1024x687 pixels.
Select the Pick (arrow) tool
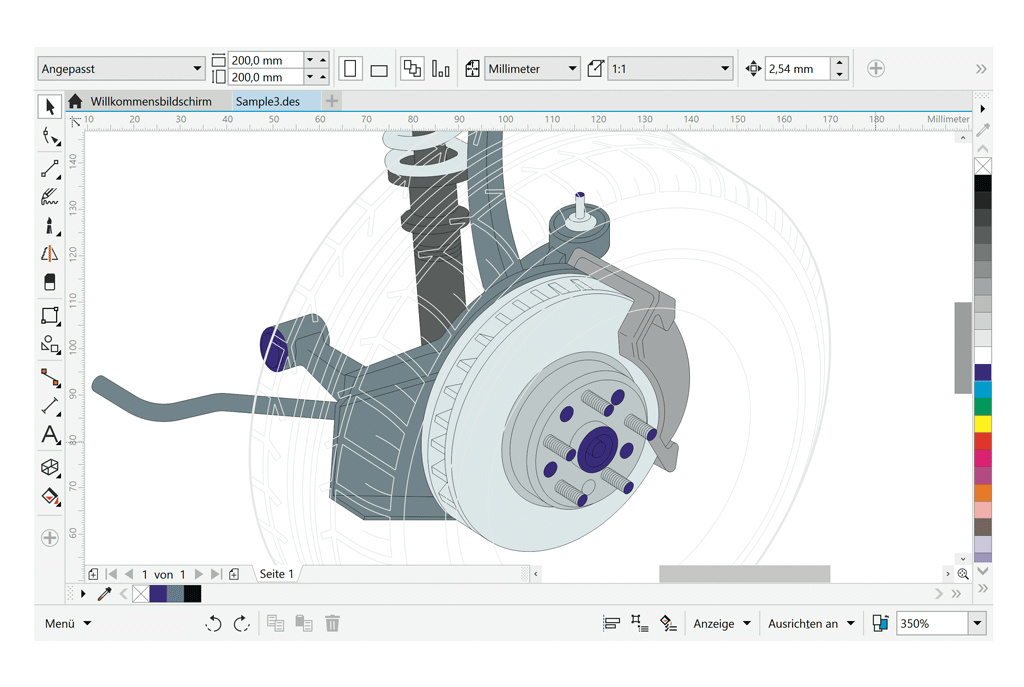(x=49, y=107)
